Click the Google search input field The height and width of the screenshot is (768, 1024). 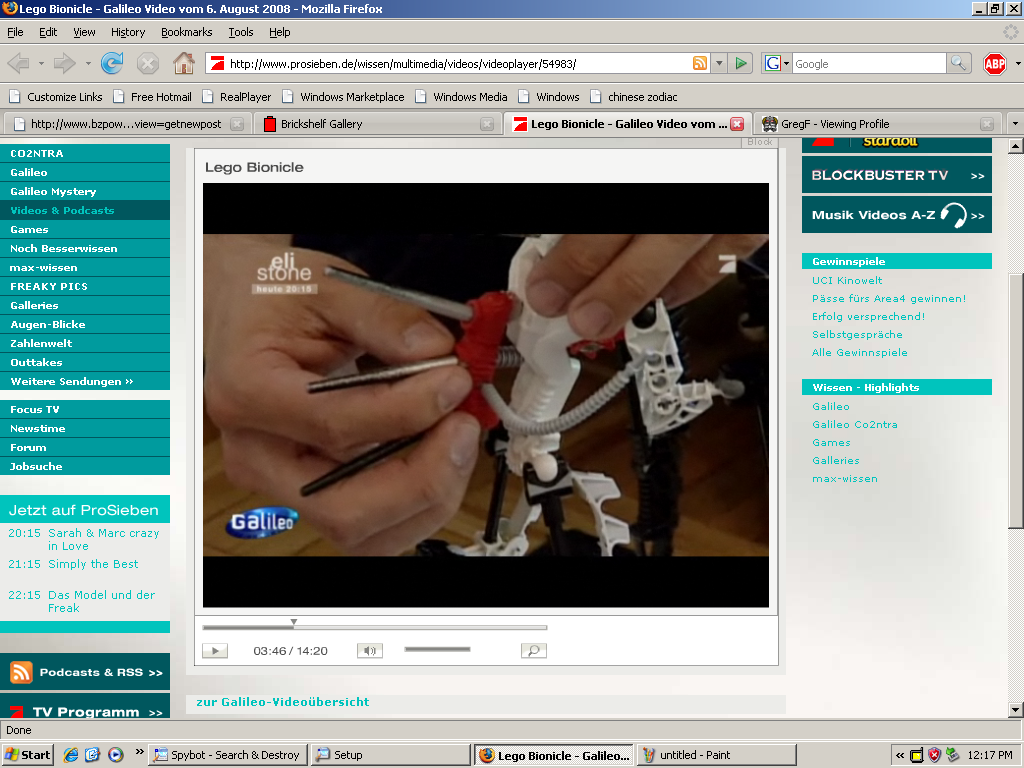[869, 63]
